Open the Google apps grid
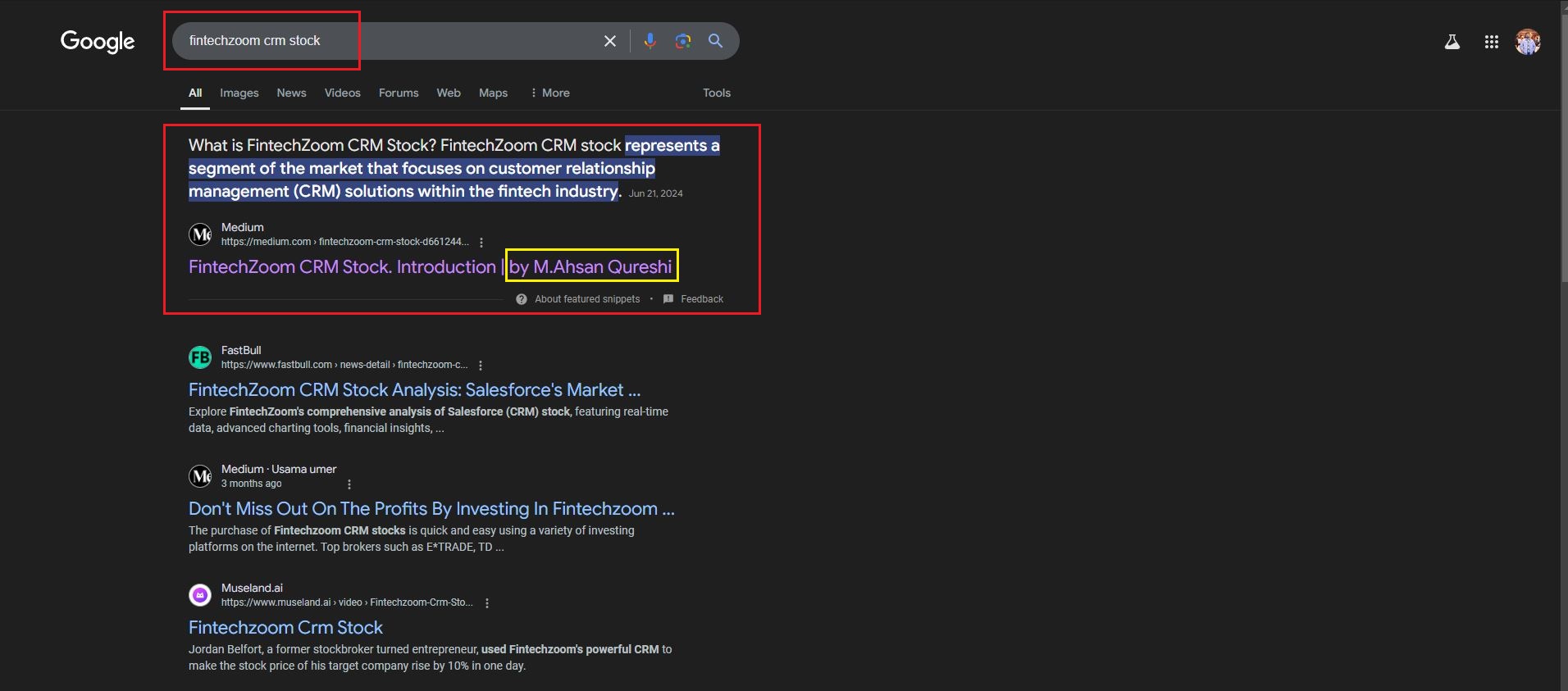The image size is (1568, 691). pos(1491,42)
